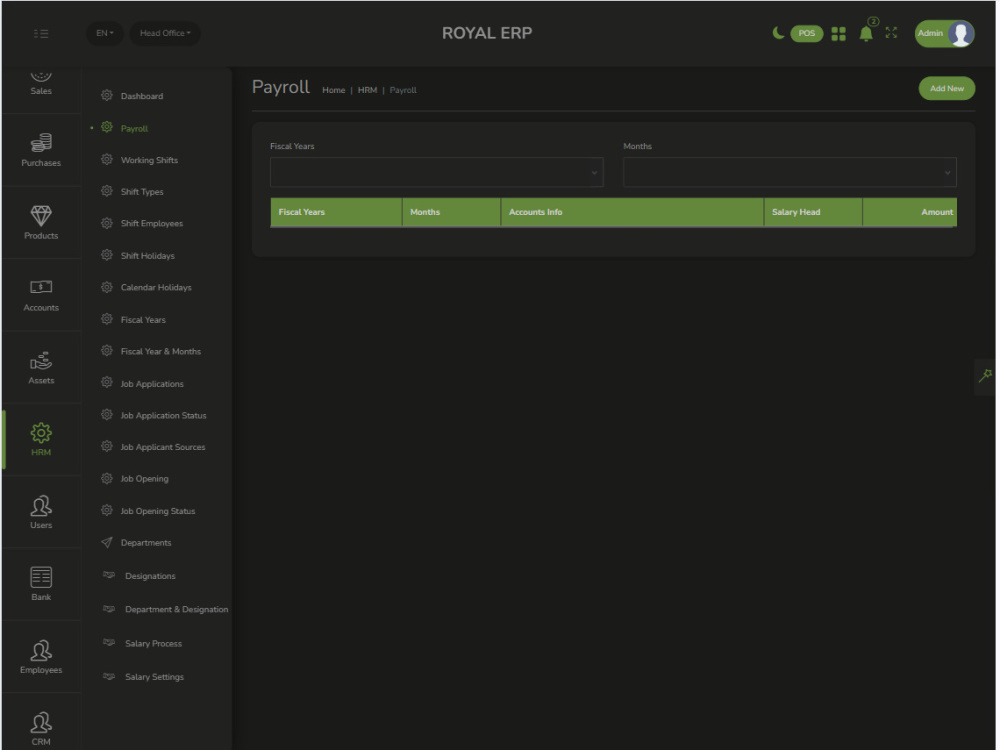The height and width of the screenshot is (750, 1000).
Task: Expand the Fiscal Years combo box
Action: coord(438,173)
